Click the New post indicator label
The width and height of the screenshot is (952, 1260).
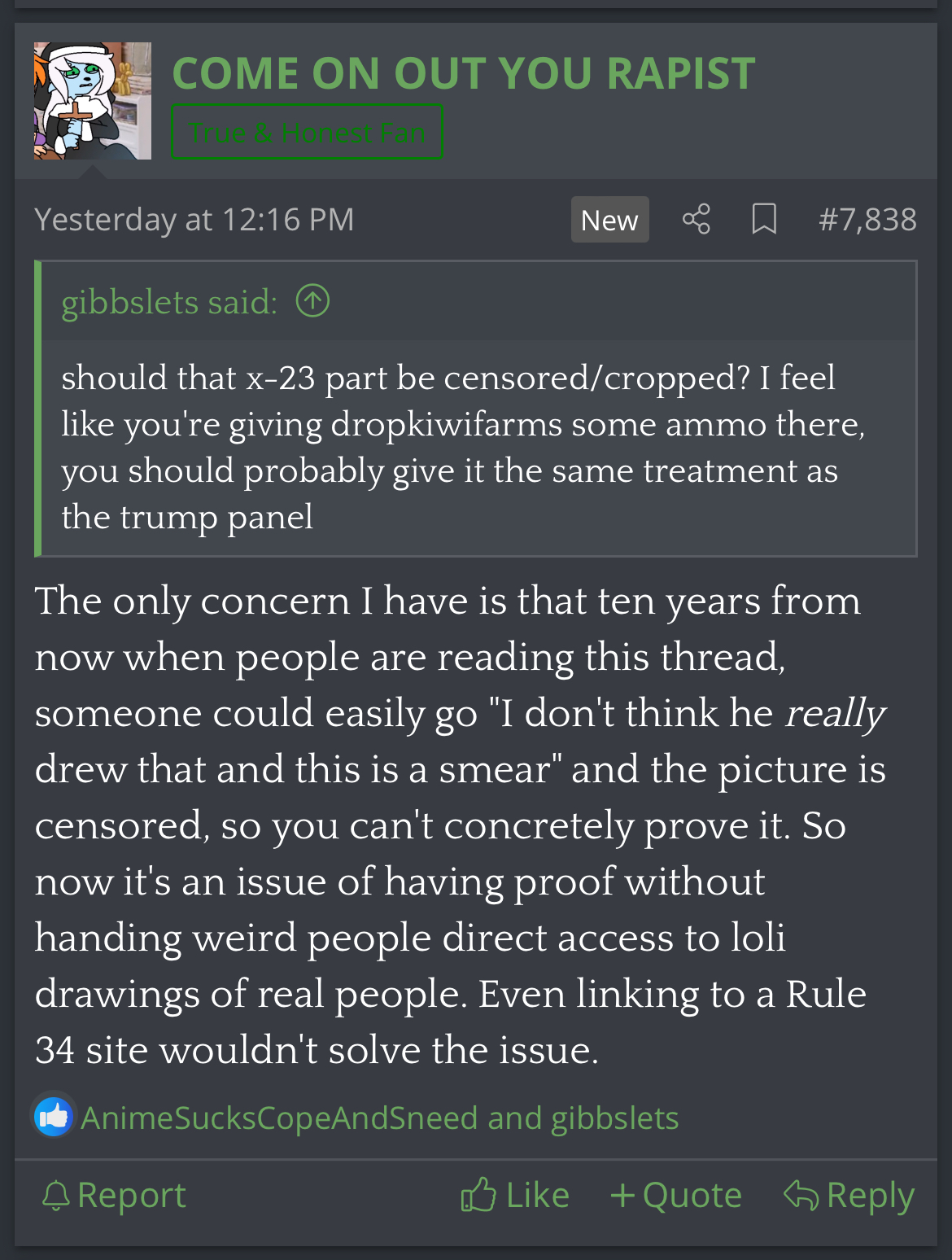pyautogui.click(x=609, y=220)
